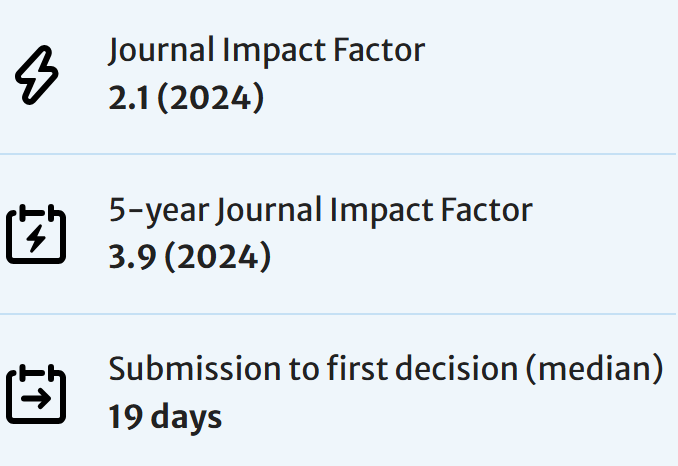Click the lightning bolt Impact Factor icon
Image resolution: width=678 pixels, height=466 pixels.
tap(36, 76)
